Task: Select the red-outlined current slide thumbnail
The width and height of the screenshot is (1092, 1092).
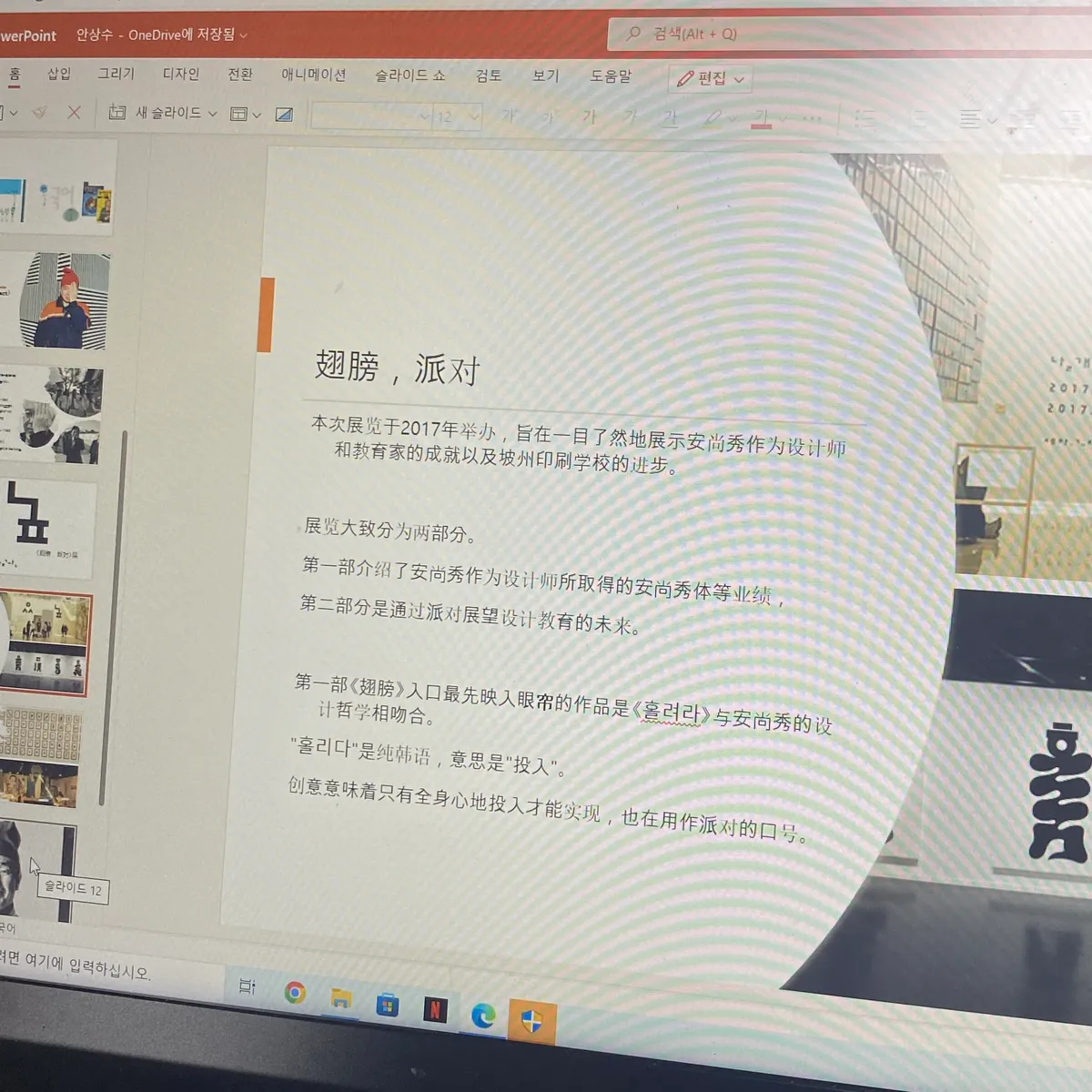Action: tap(45, 643)
